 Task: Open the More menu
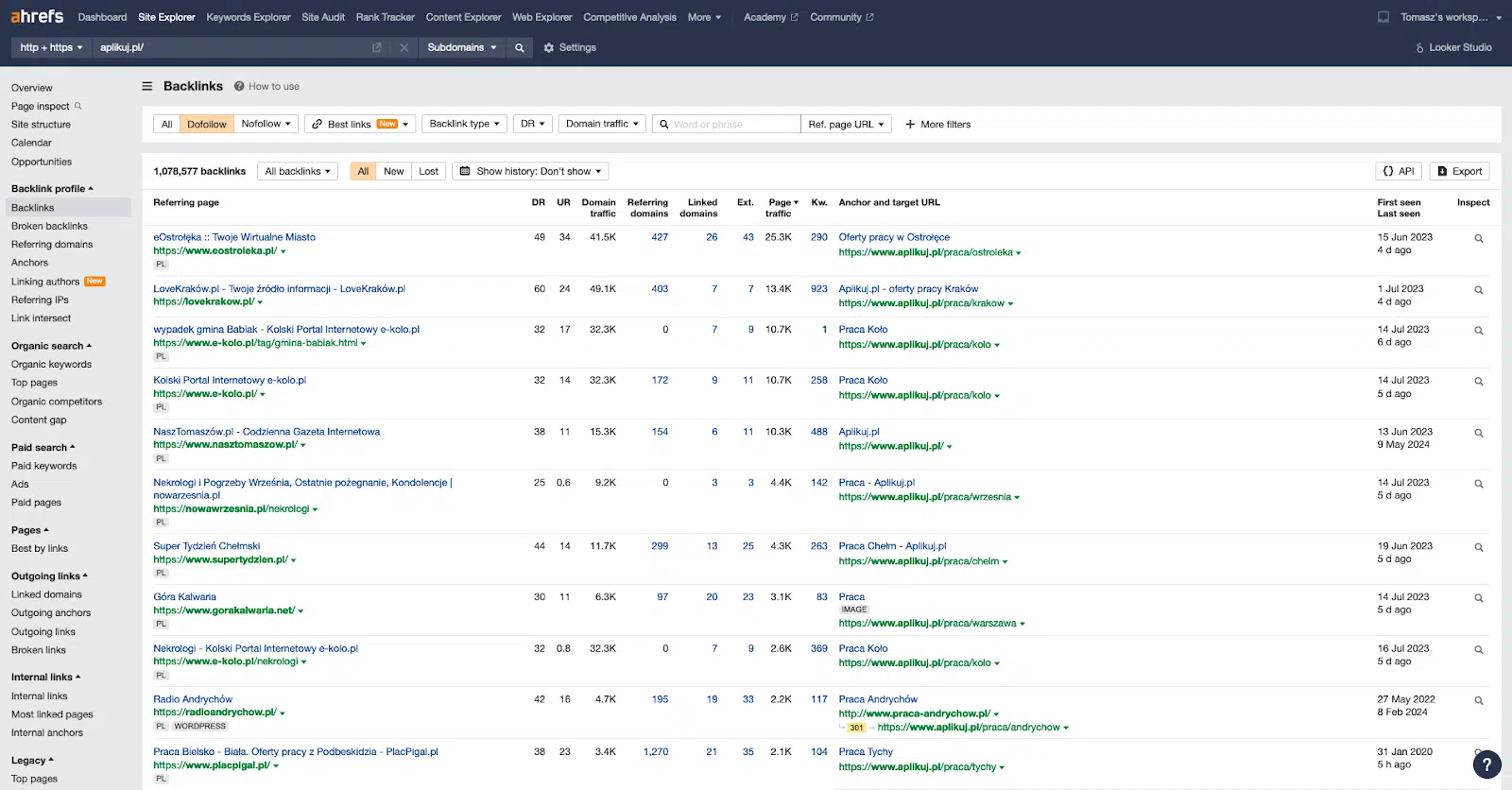[704, 17]
